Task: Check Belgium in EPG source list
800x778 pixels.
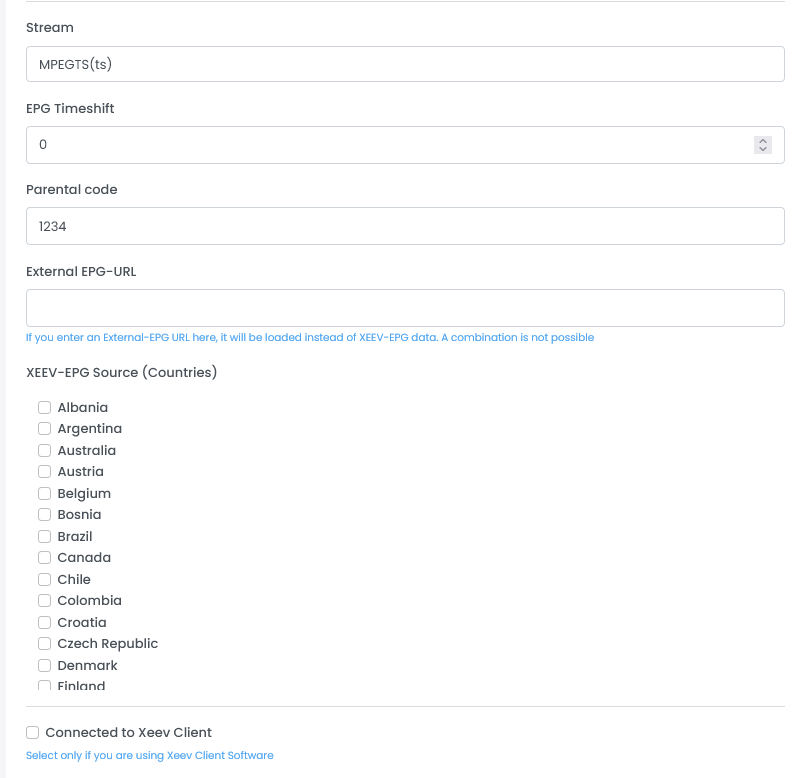Action: tap(44, 493)
